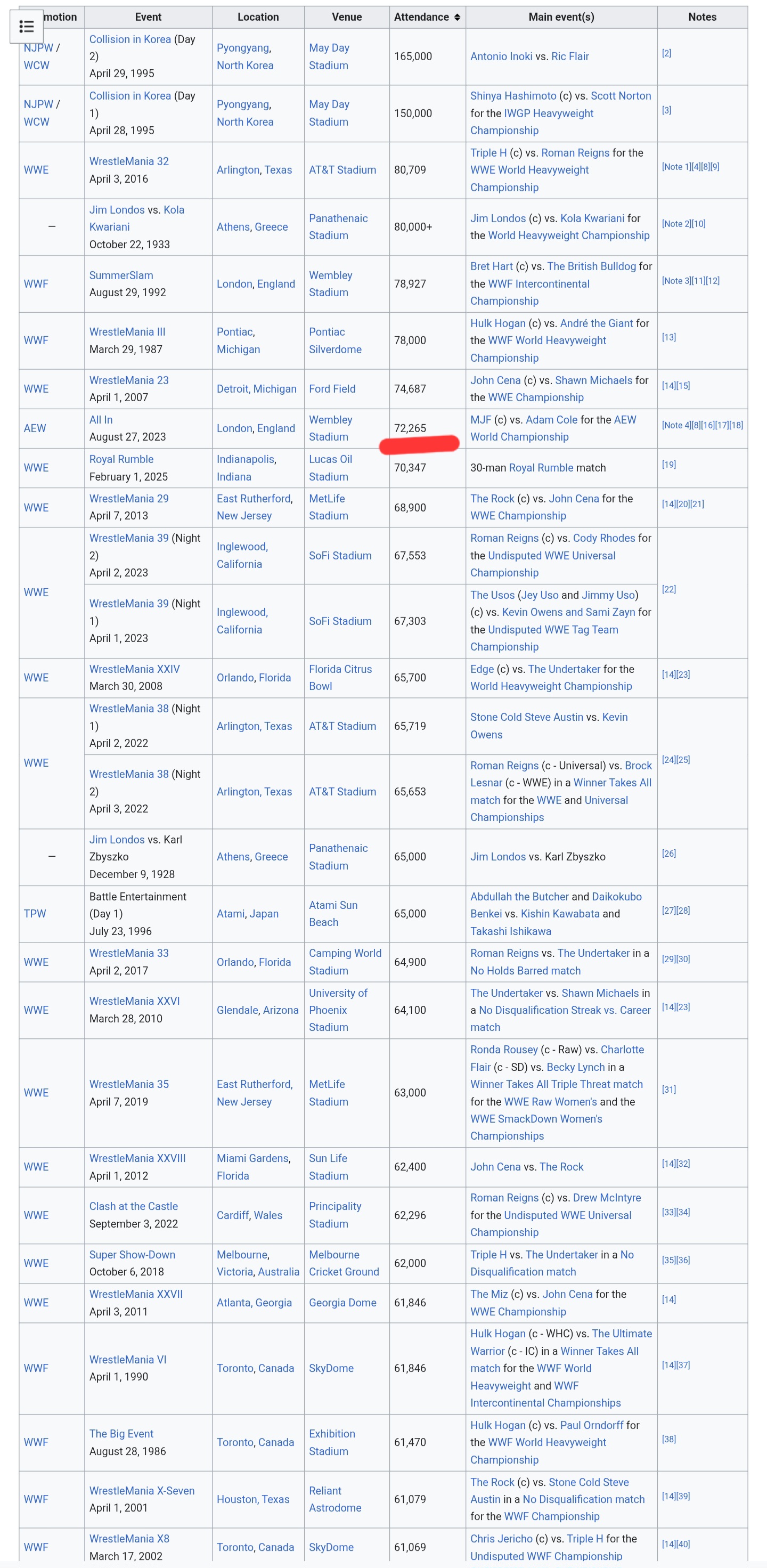Open the WrestleMania 23 link
This screenshot has width=767, height=1568.
point(129,380)
